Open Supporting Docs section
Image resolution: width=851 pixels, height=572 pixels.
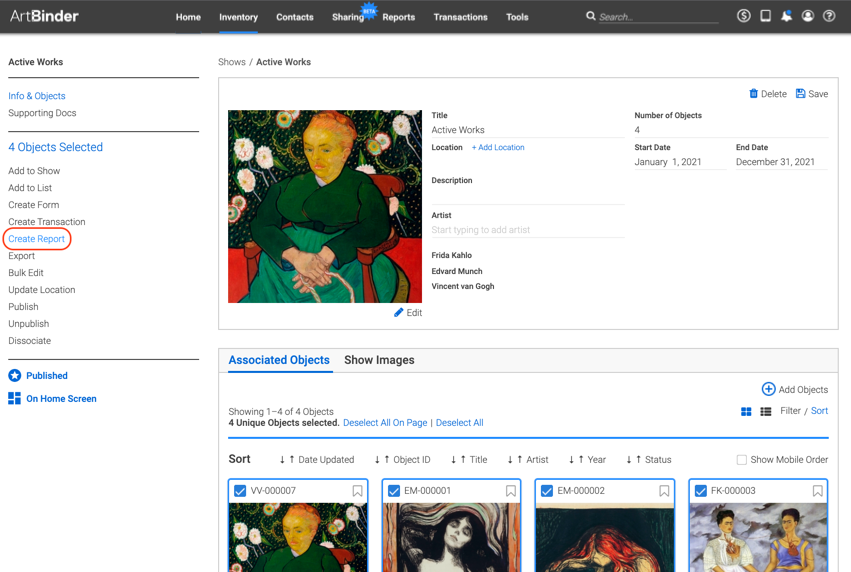tap(42, 113)
